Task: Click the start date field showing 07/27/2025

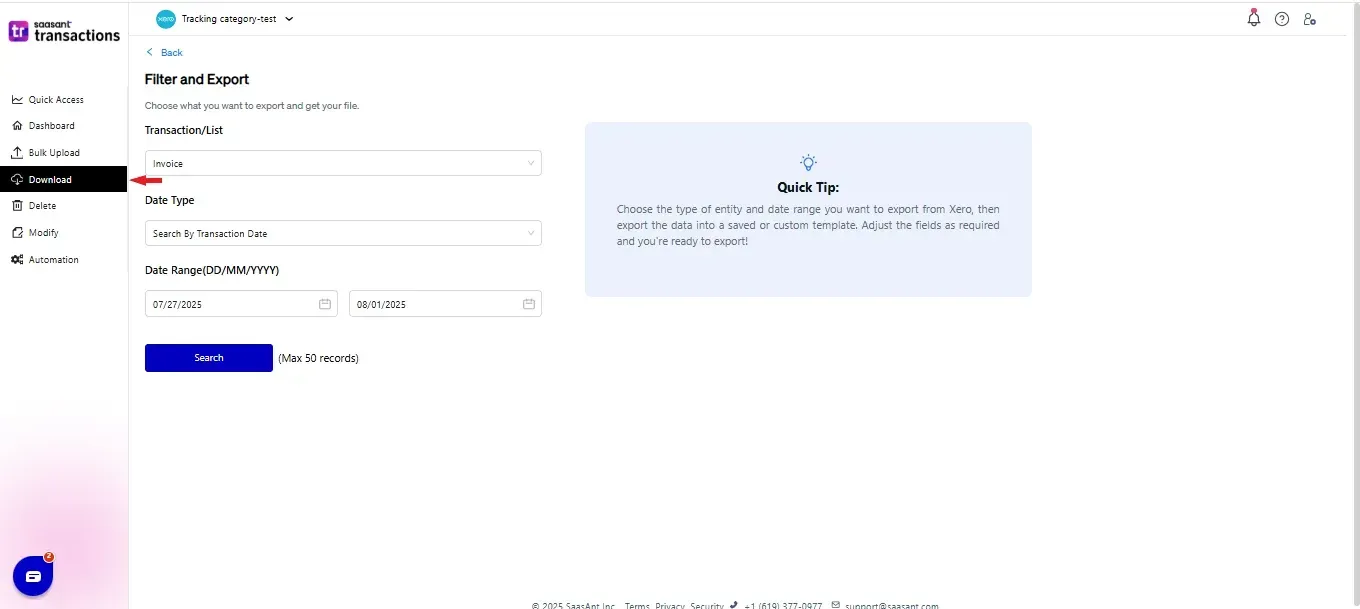Action: point(241,304)
